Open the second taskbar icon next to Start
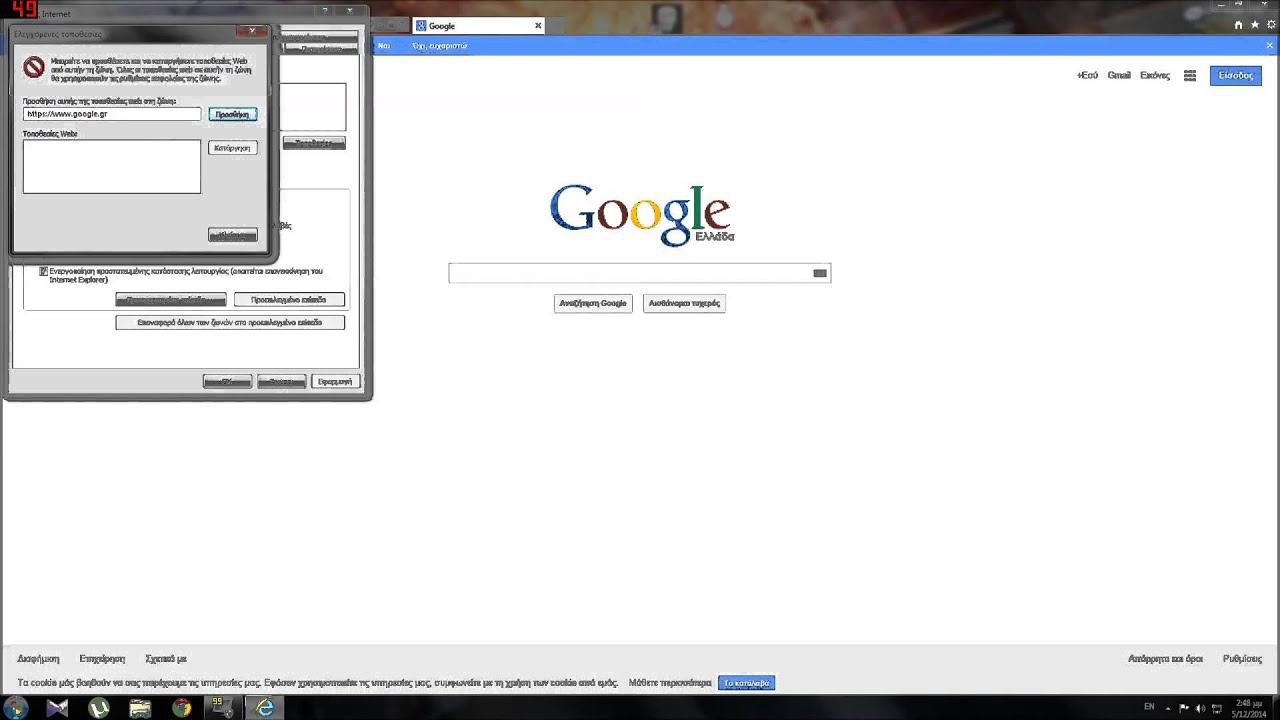 tap(57, 708)
